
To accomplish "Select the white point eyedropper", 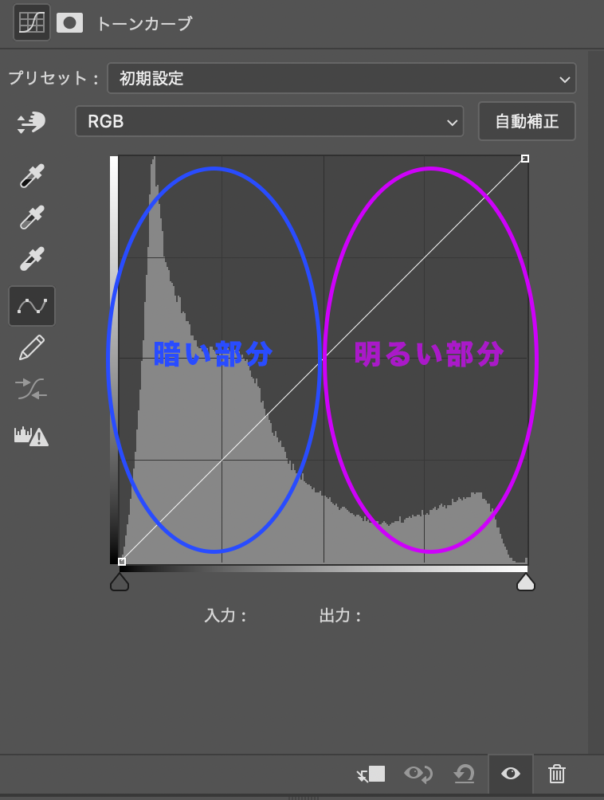I will coord(32,259).
